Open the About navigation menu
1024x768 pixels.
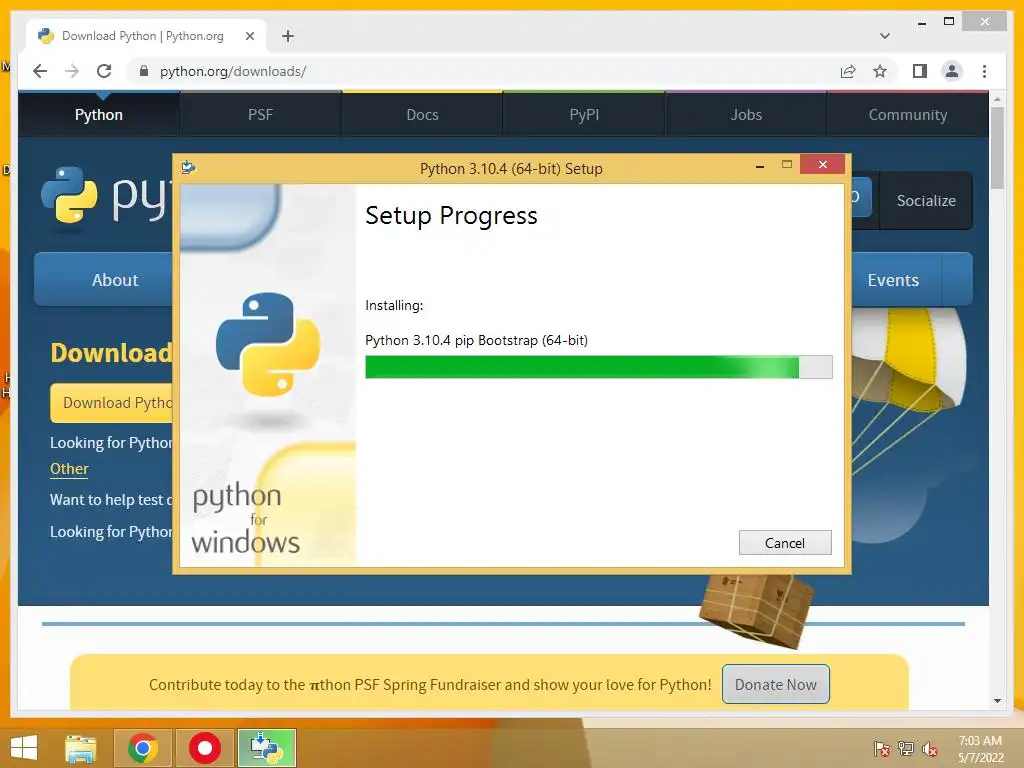click(115, 280)
